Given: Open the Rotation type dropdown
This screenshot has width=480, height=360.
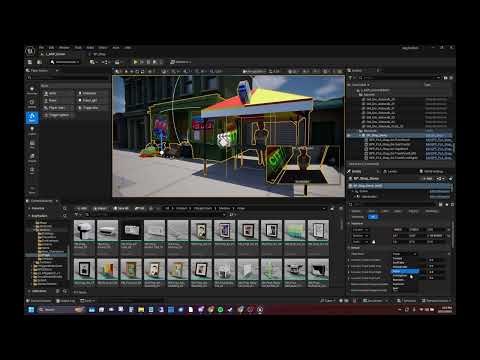Looking at the screenshot, I should pos(360,236).
